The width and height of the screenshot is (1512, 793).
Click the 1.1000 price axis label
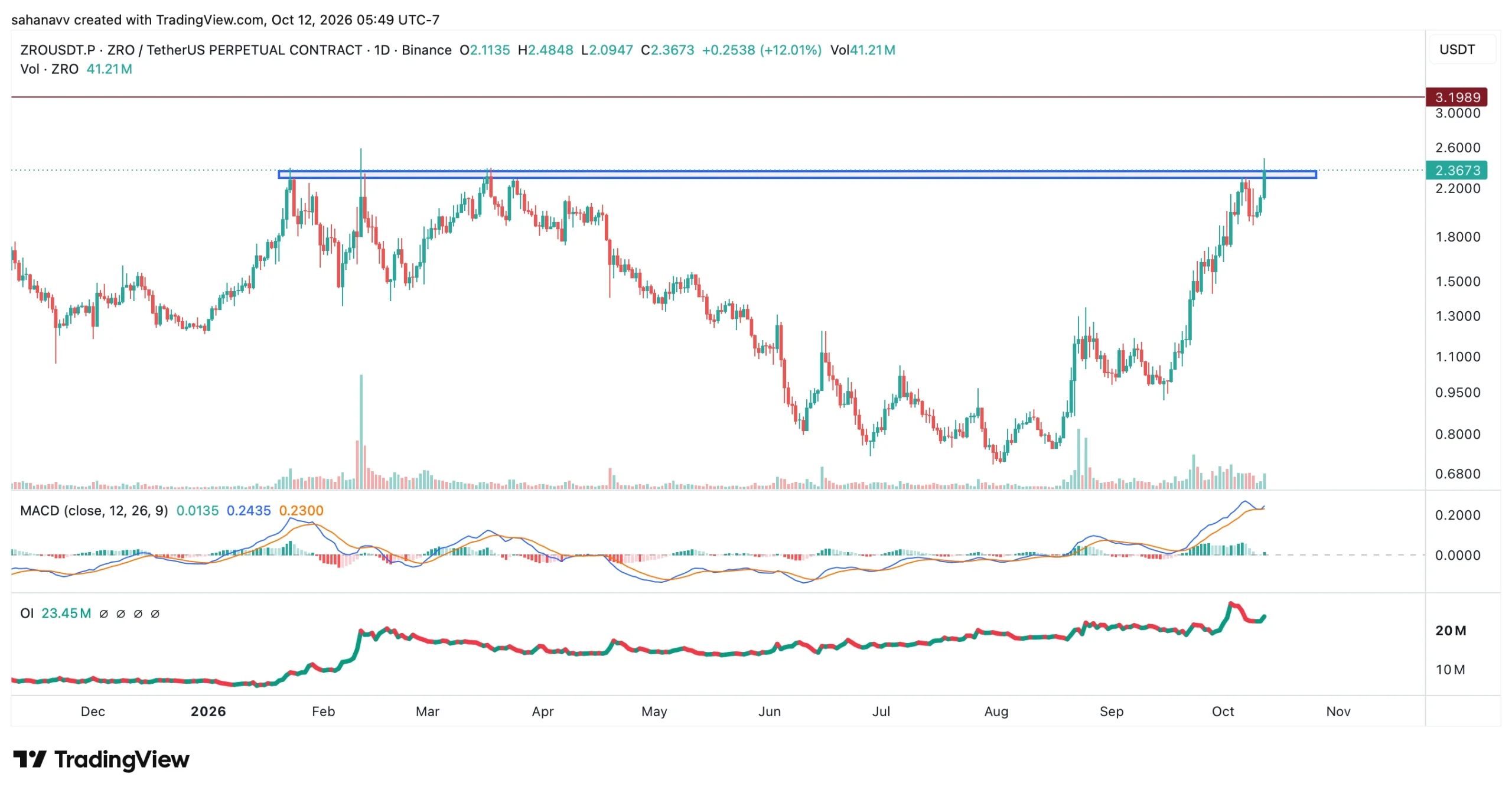[x=1458, y=357]
